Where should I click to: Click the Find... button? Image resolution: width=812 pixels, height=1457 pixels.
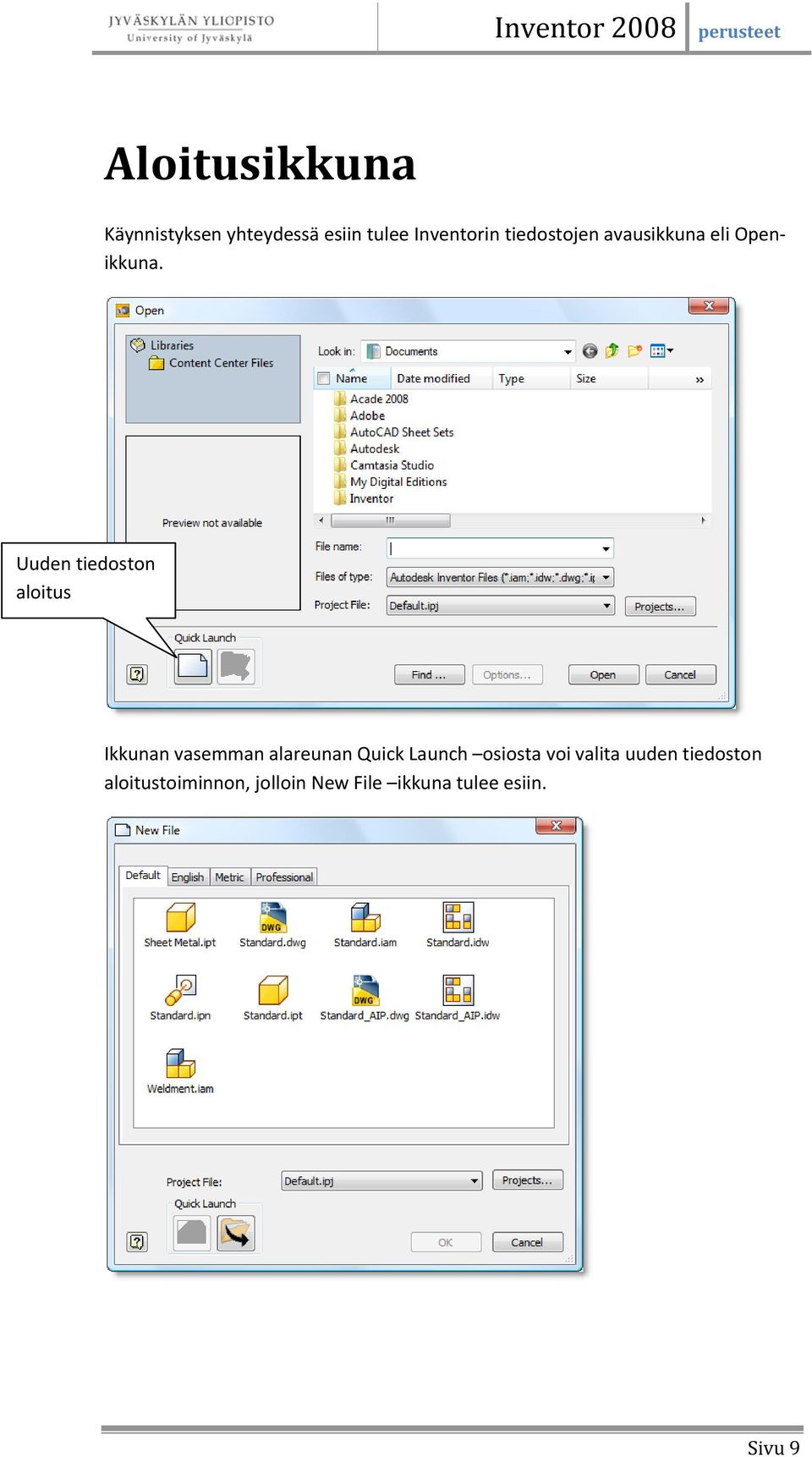429,675
